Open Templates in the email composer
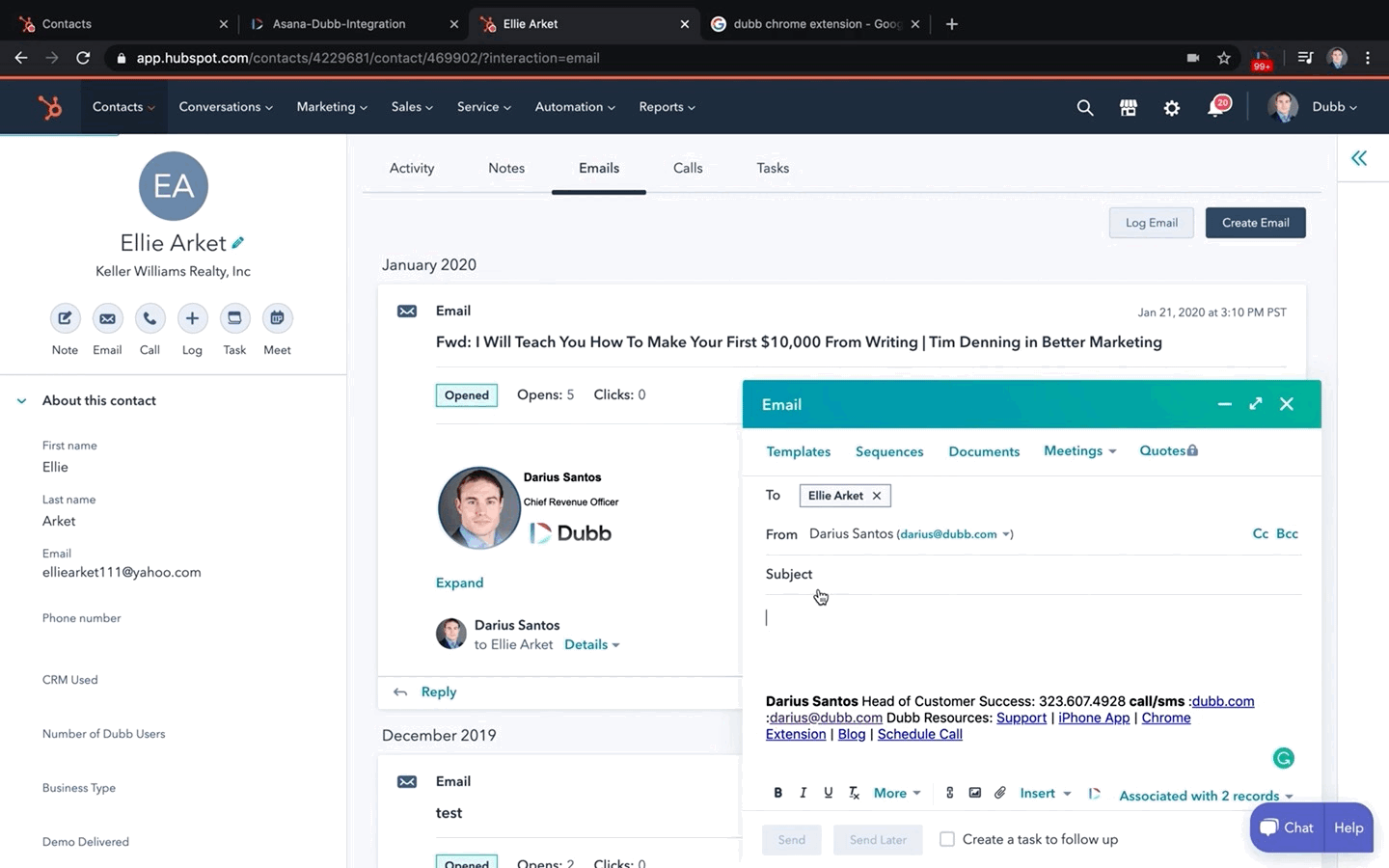 tap(798, 451)
